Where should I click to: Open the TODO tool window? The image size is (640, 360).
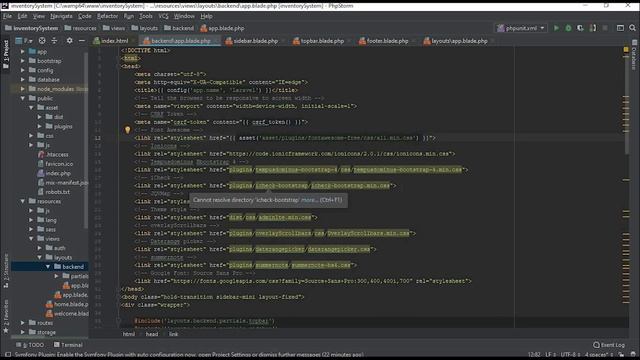30,345
